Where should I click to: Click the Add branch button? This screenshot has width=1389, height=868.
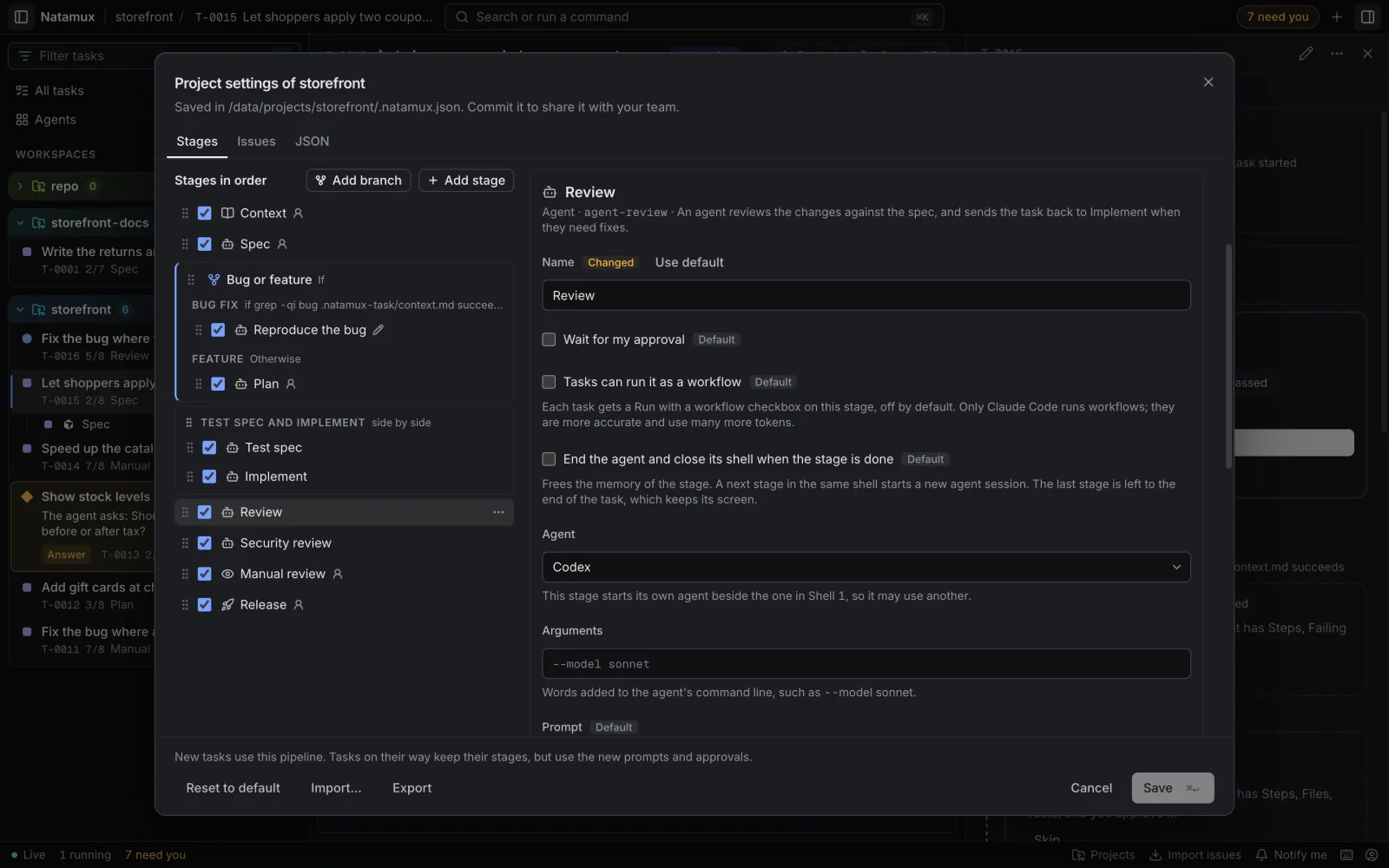coord(359,181)
